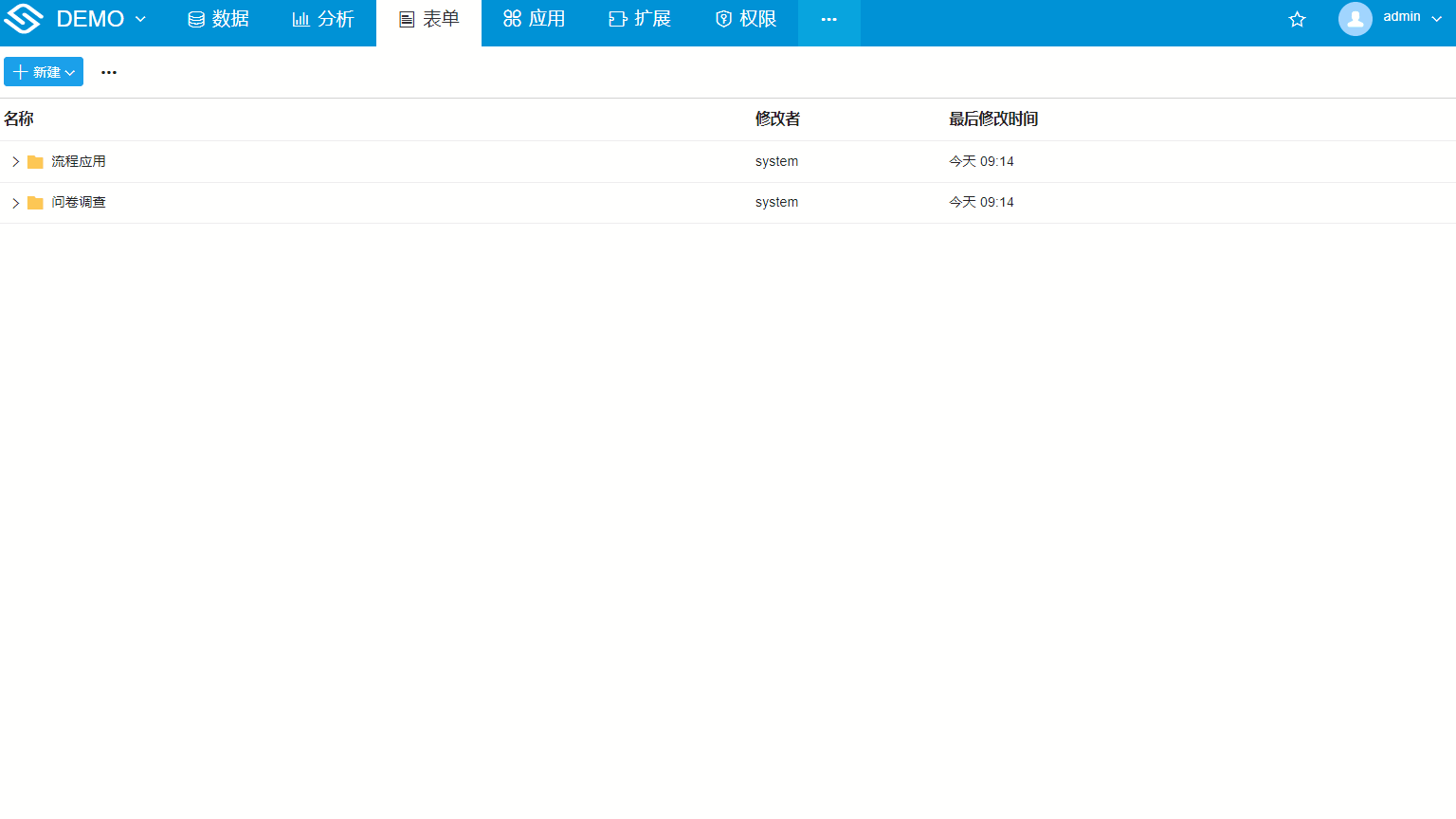This screenshot has height=819, width=1456.
Task: Open the 新建 dropdown arrow
Action: [70, 72]
